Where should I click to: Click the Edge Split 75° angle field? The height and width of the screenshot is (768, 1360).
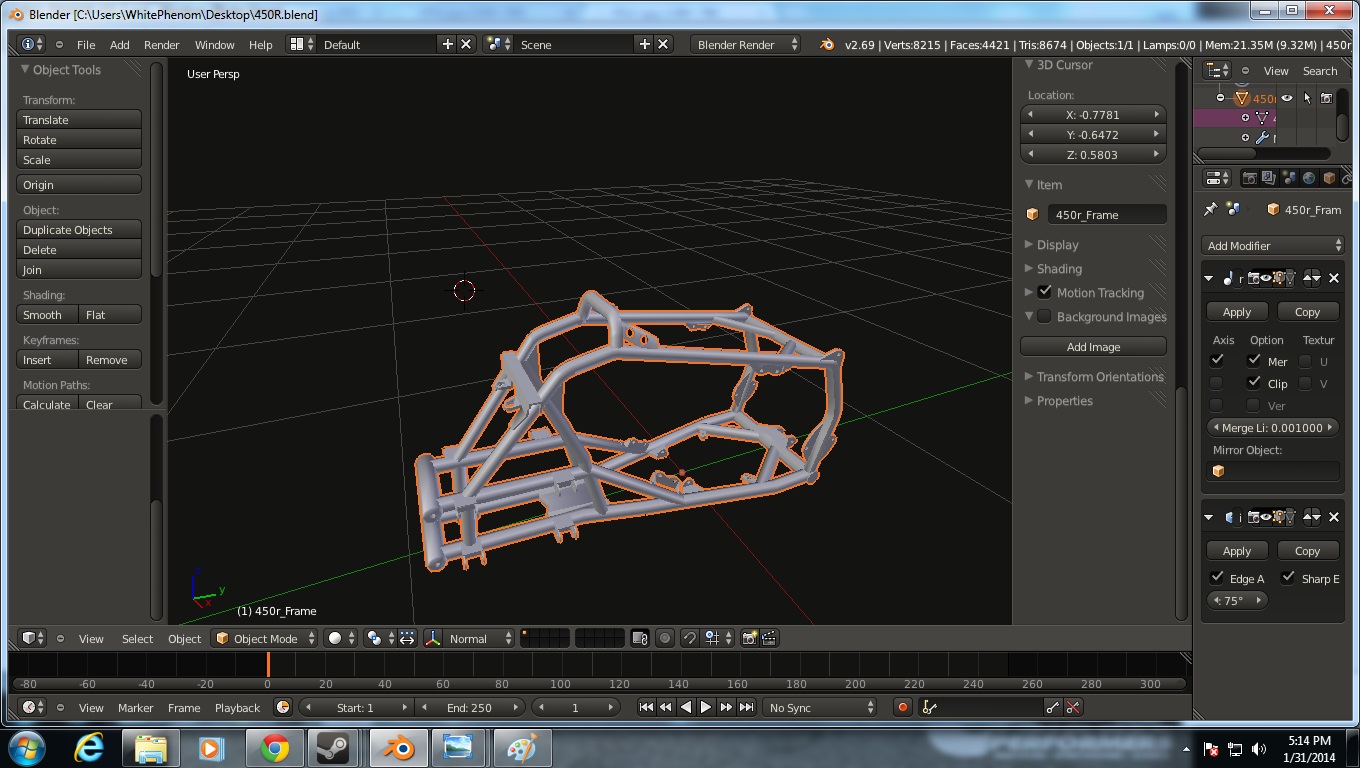click(x=1238, y=600)
